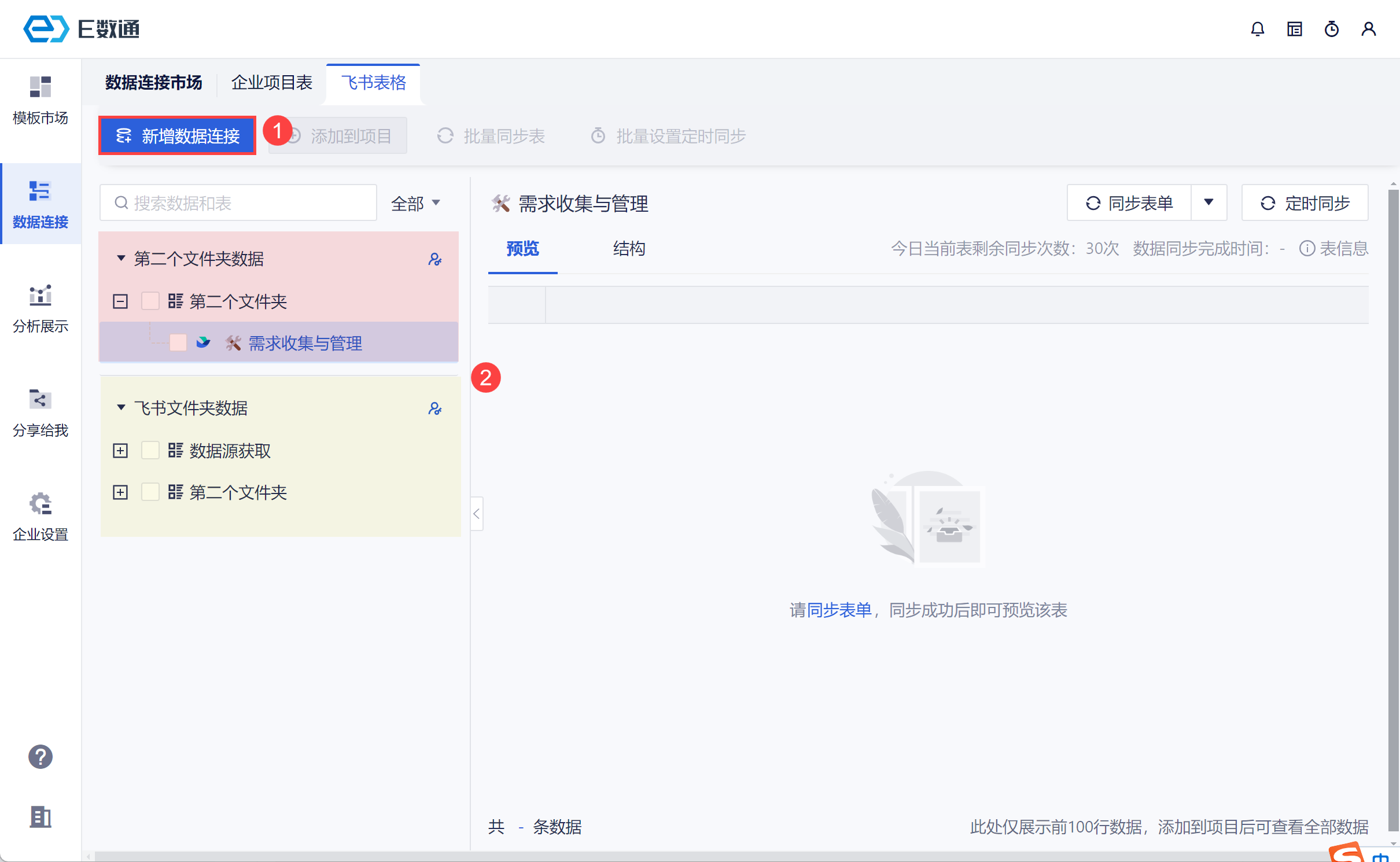This screenshot has height=862, width=1400.
Task: Open user profile icon
Action: (1368, 29)
